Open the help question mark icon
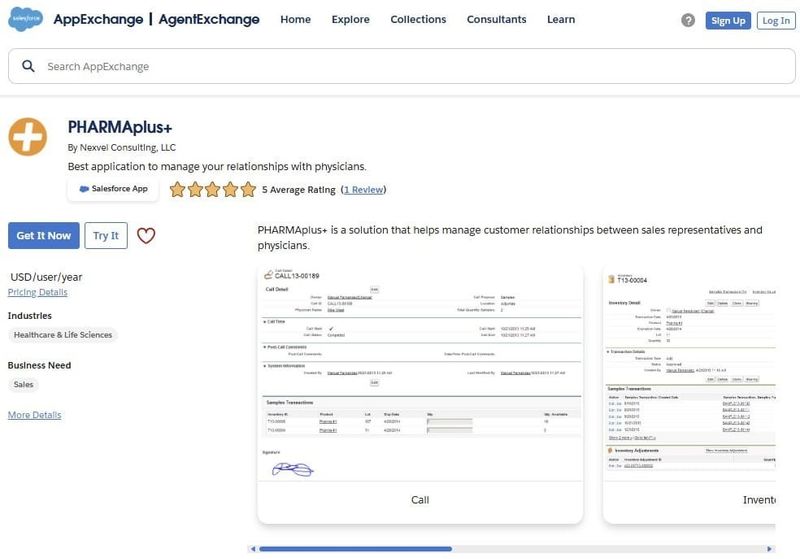The width and height of the screenshot is (800, 559). pyautogui.click(x=688, y=20)
